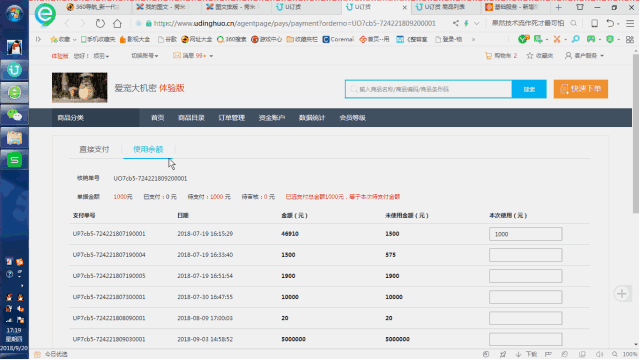Image resolution: width=640 pixels, height=360 pixels.
Task: Open the 商品分类 category menu
Action: pos(96,118)
